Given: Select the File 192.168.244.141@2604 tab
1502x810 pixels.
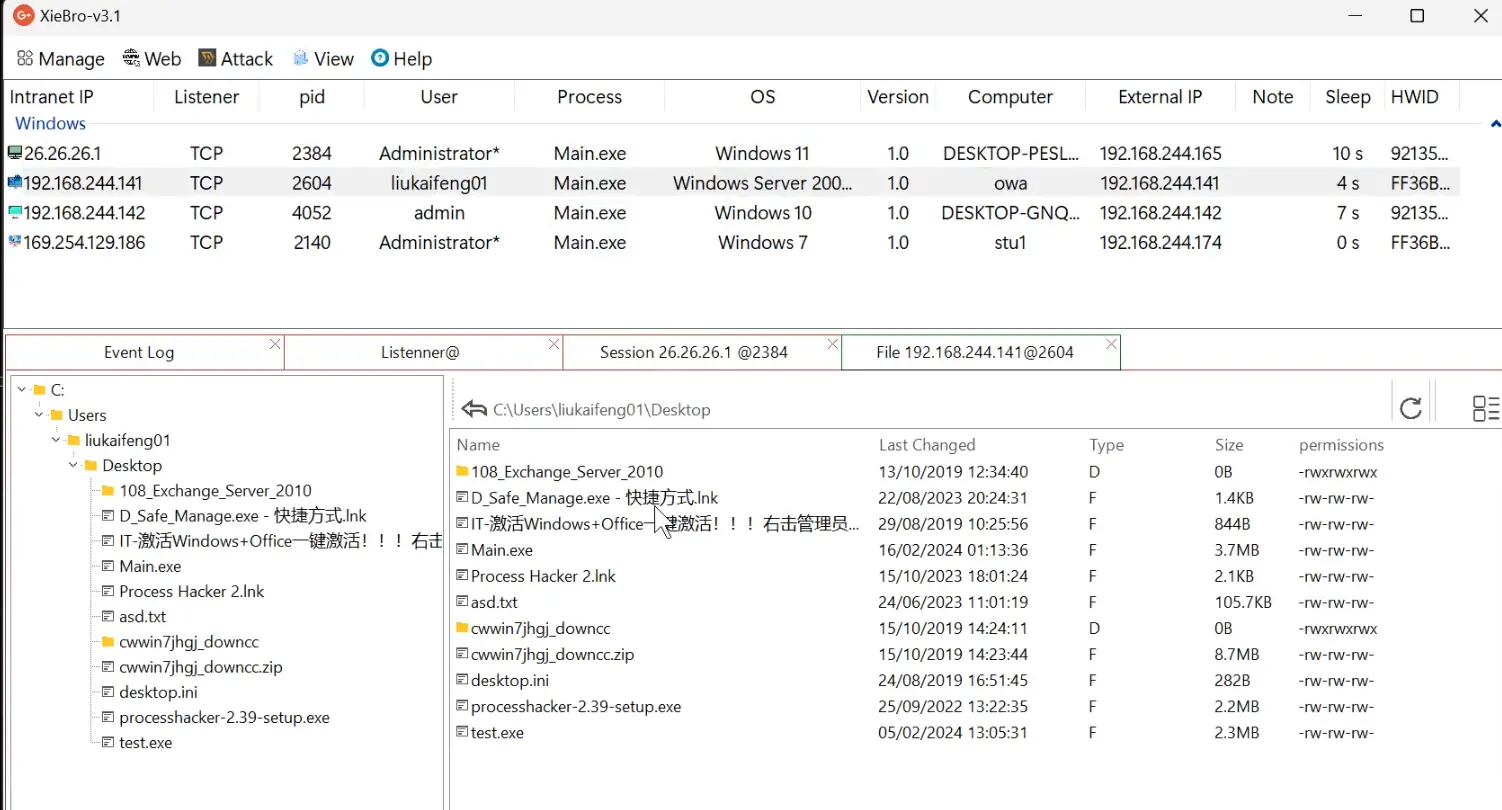Looking at the screenshot, I should point(975,352).
